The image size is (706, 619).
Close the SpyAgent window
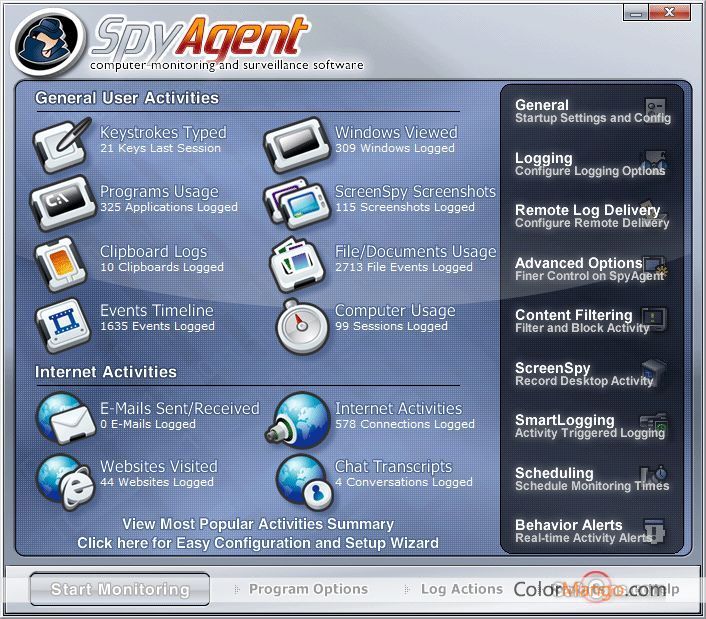(x=670, y=13)
